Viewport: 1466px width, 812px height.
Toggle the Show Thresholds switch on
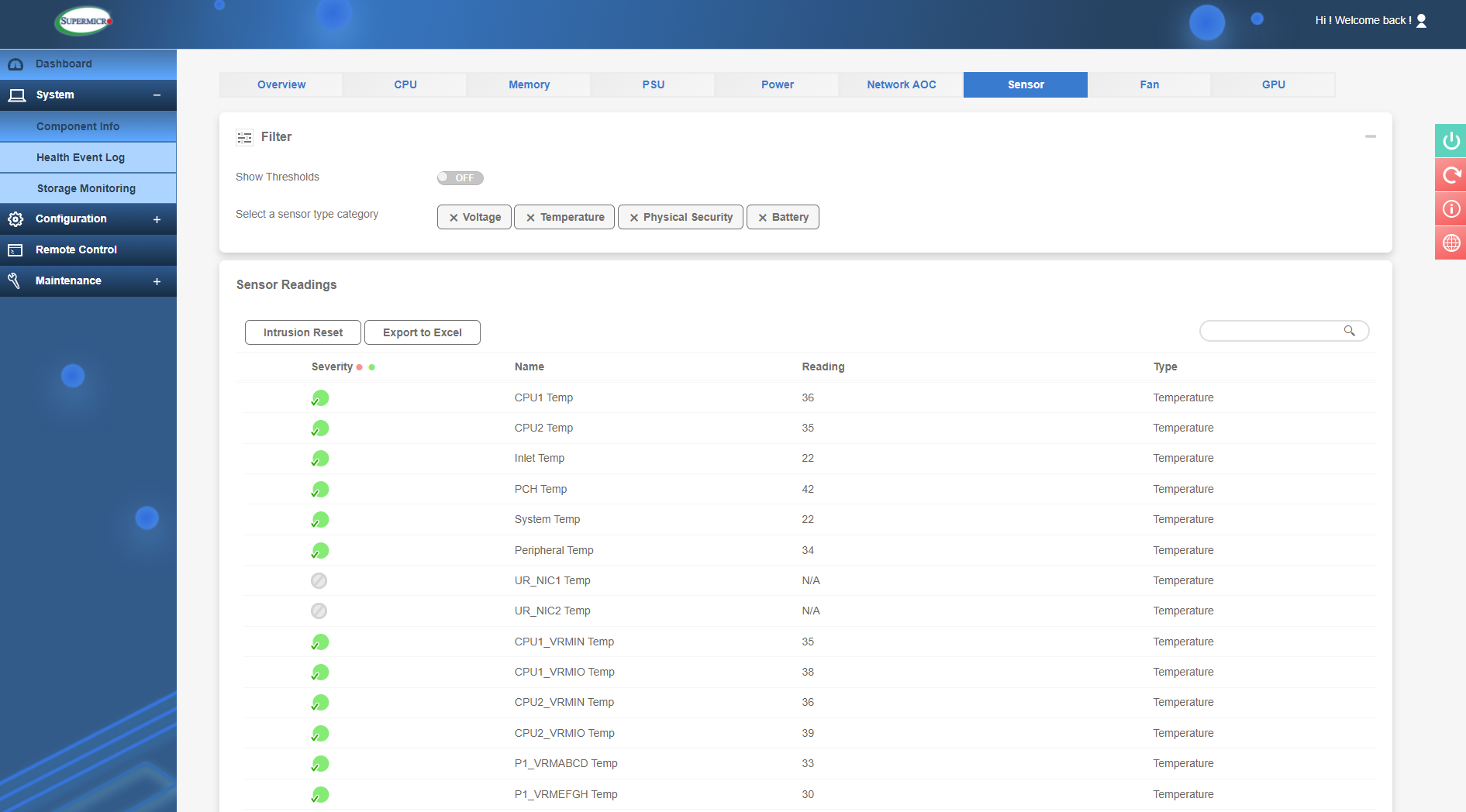tap(460, 177)
